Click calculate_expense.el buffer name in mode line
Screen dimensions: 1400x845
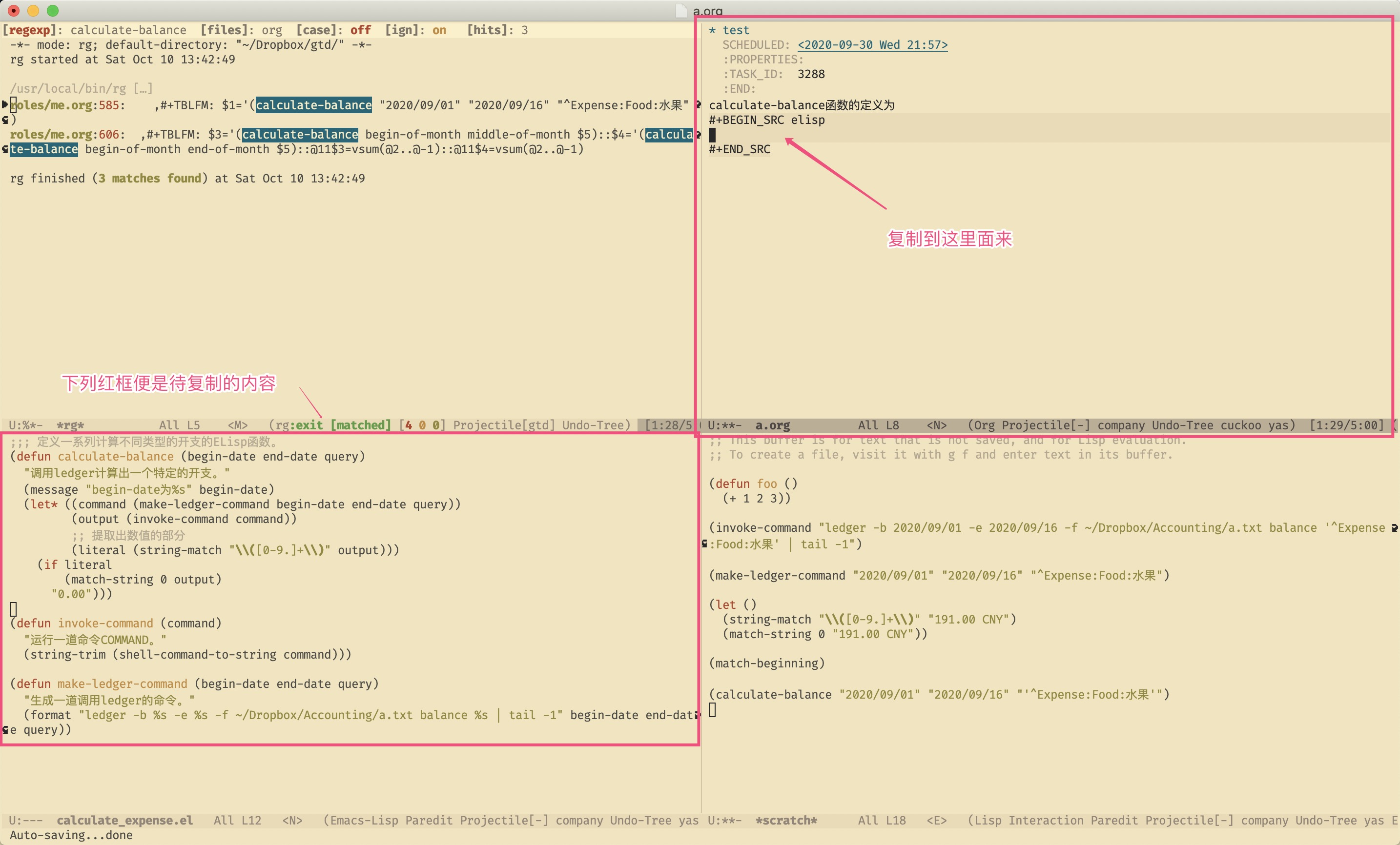(x=124, y=820)
